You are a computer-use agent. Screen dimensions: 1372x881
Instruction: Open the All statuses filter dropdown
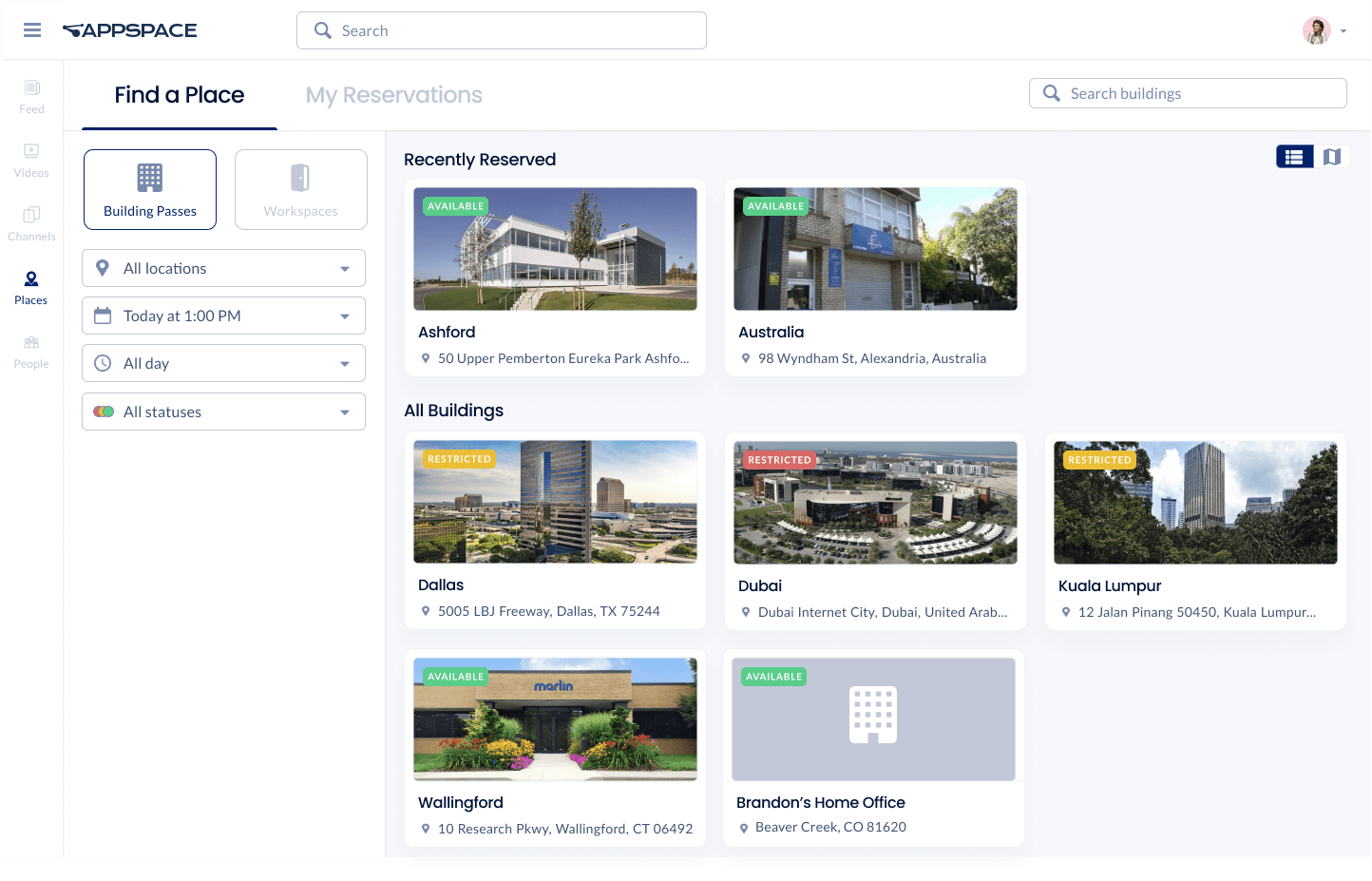(223, 412)
